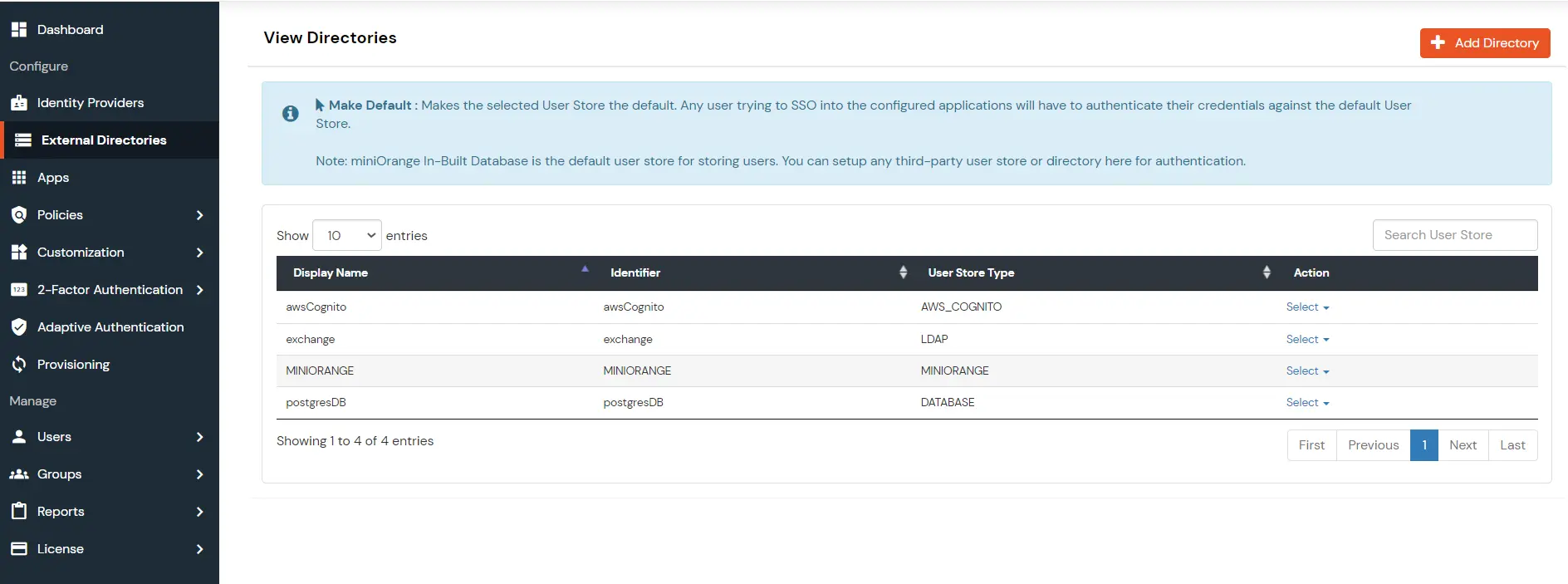This screenshot has width=1568, height=584.
Task: Open Select dropdown for exchange row
Action: (x=1307, y=340)
